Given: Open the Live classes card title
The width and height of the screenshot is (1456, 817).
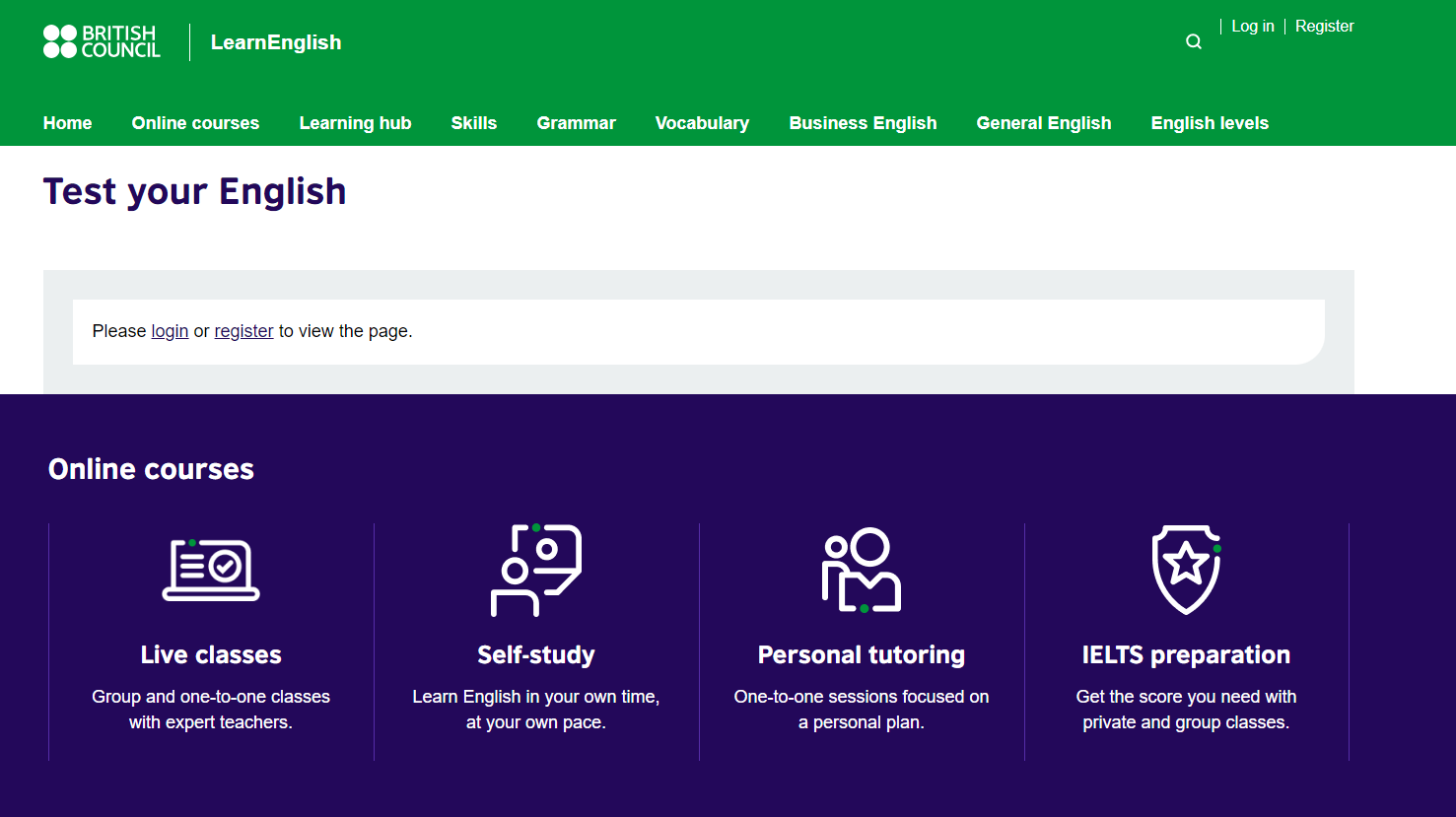Looking at the screenshot, I should click(211, 654).
